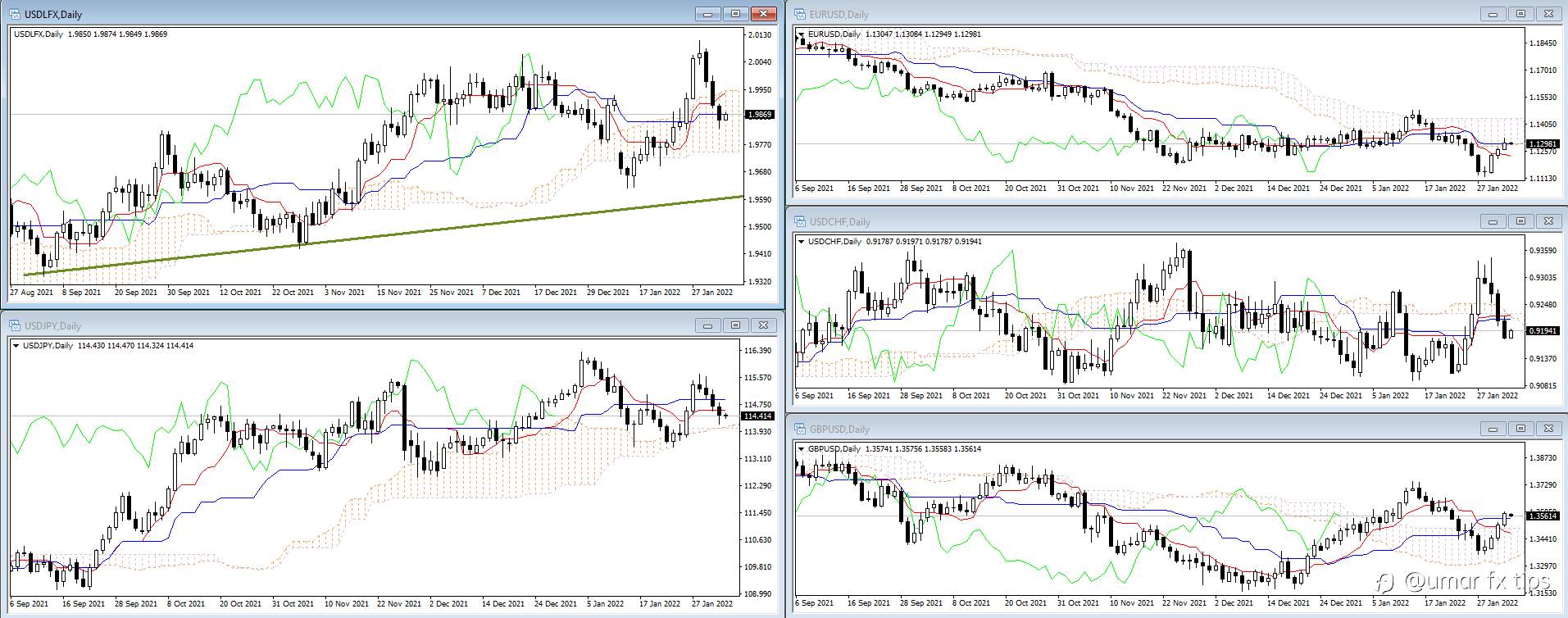The width and height of the screenshot is (1568, 618).
Task: Expand the triangle next to USDJPY,Daily label
Action: (16, 346)
